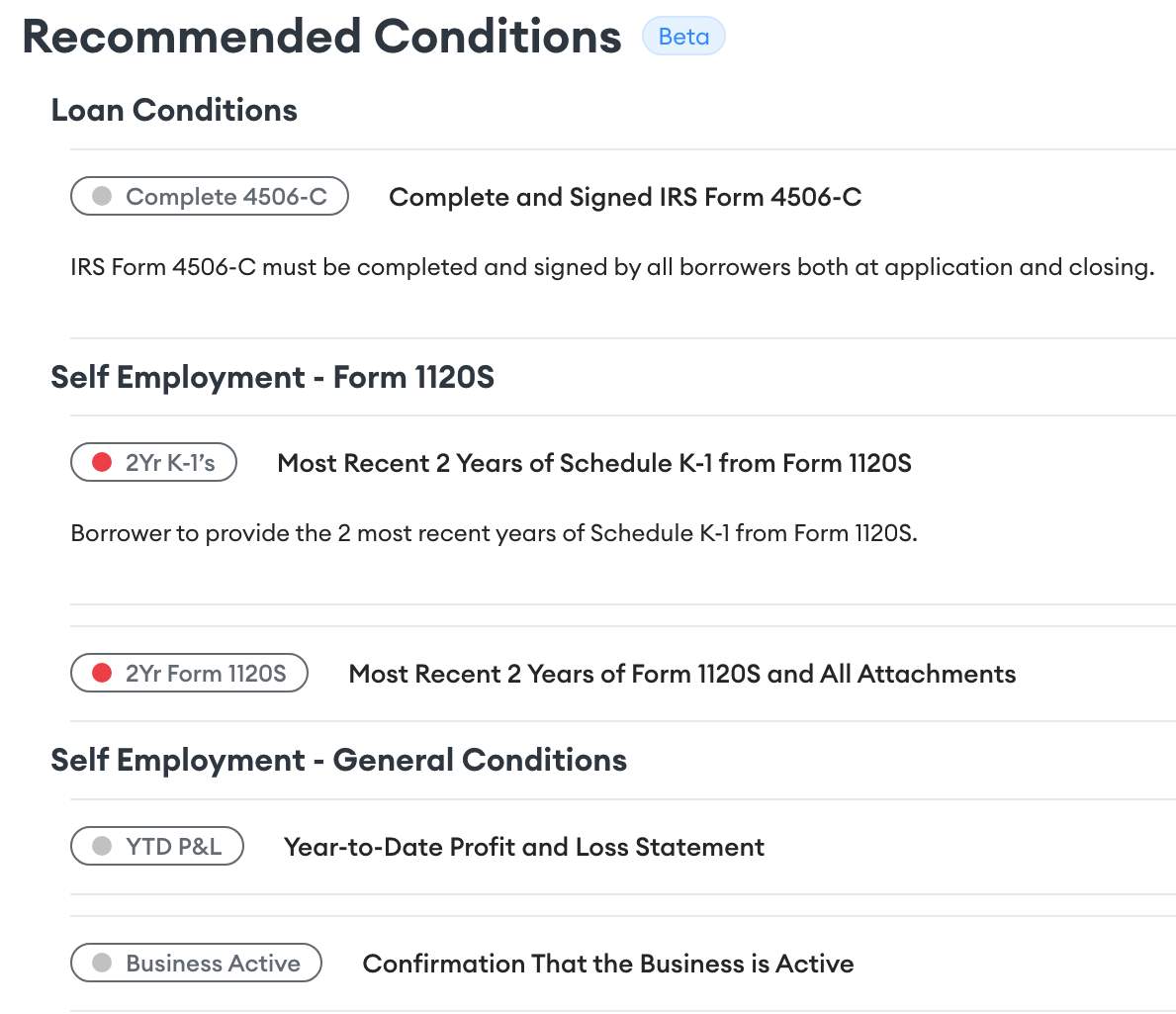1176x1014 pixels.
Task: Click the Beta badge
Action: (683, 37)
